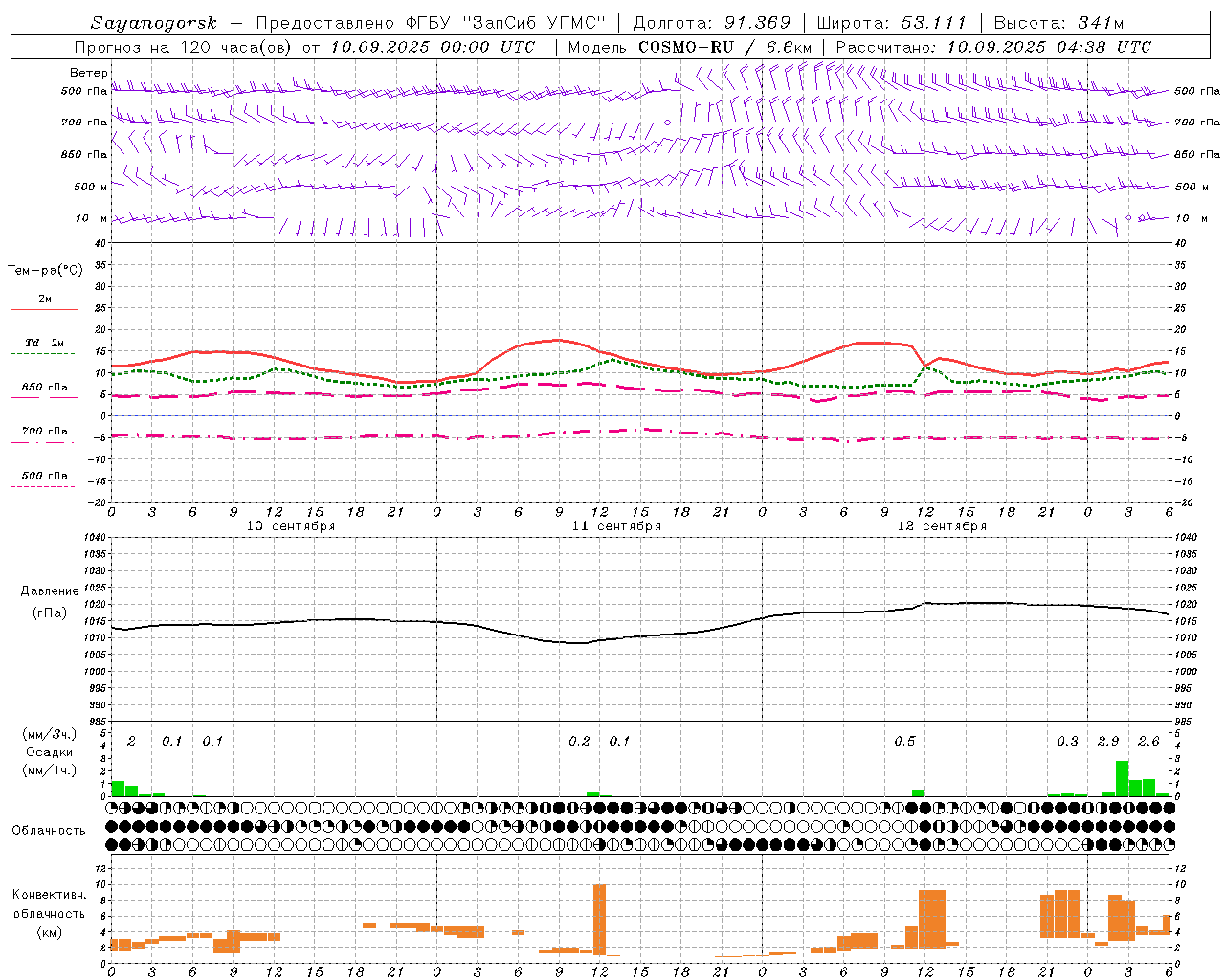The width and height of the screenshot is (1225, 980).
Task: Select the 'Тем-ра(°C)' temperature panel label
Action: (x=45, y=271)
